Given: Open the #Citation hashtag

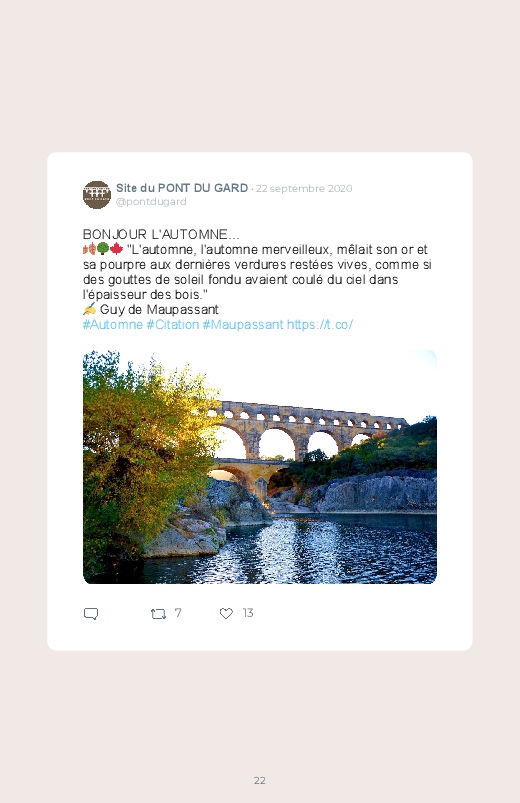Looking at the screenshot, I should click(173, 325).
